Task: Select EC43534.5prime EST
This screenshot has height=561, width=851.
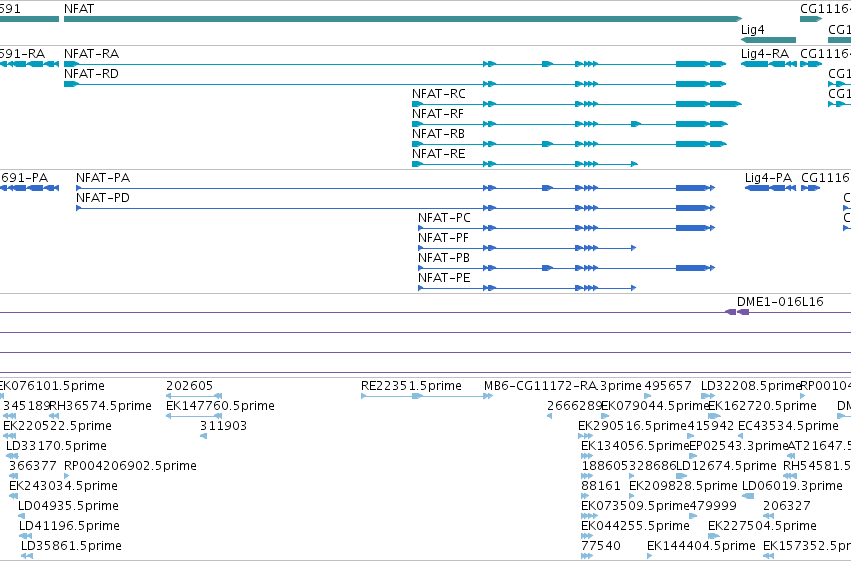Action: coord(788,426)
